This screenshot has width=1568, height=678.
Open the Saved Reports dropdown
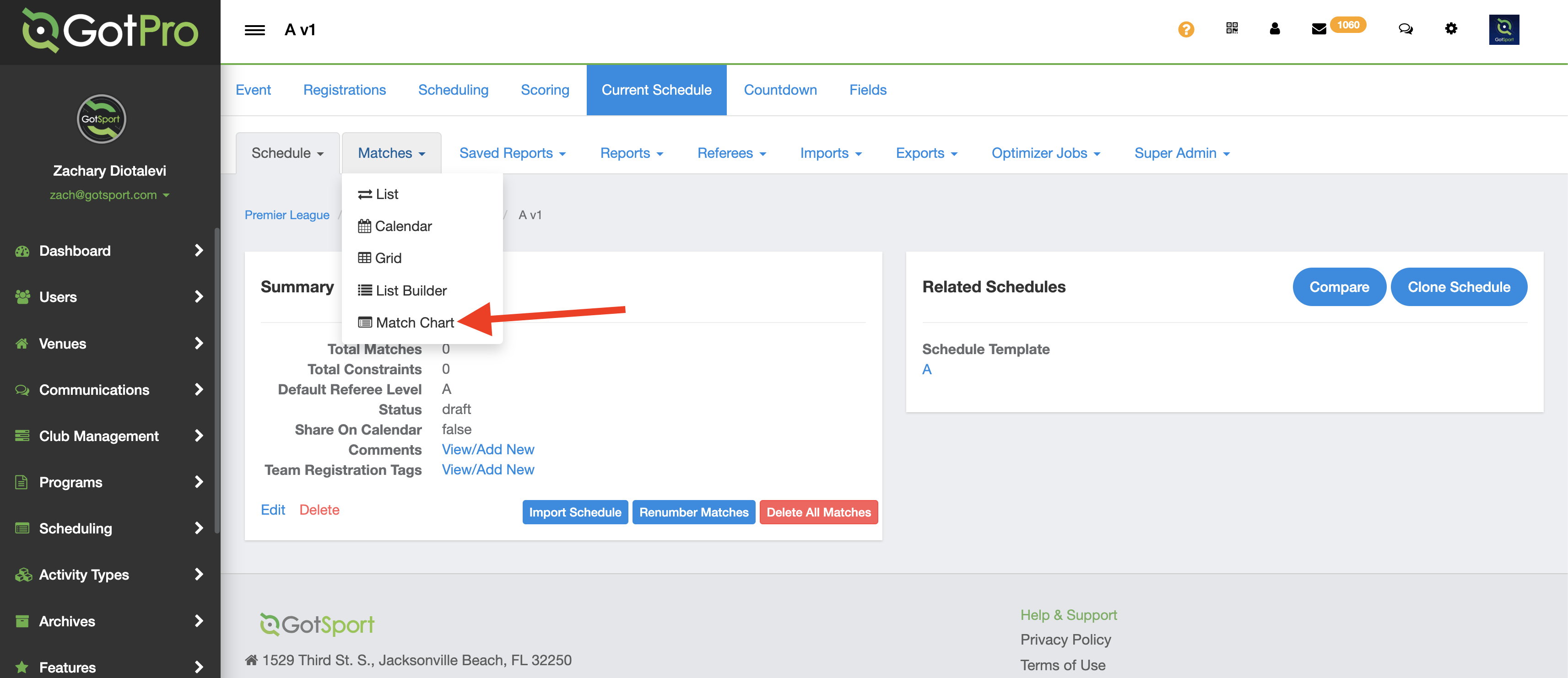(x=512, y=153)
